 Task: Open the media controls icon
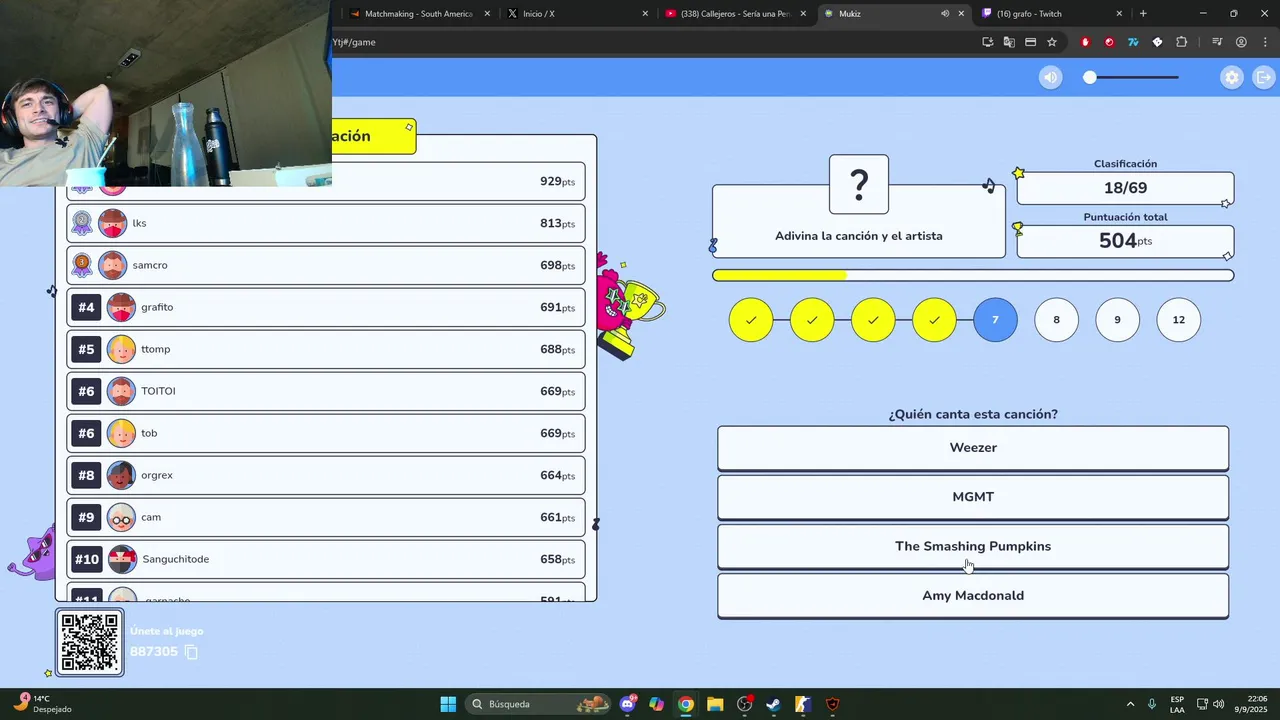coord(1217,42)
